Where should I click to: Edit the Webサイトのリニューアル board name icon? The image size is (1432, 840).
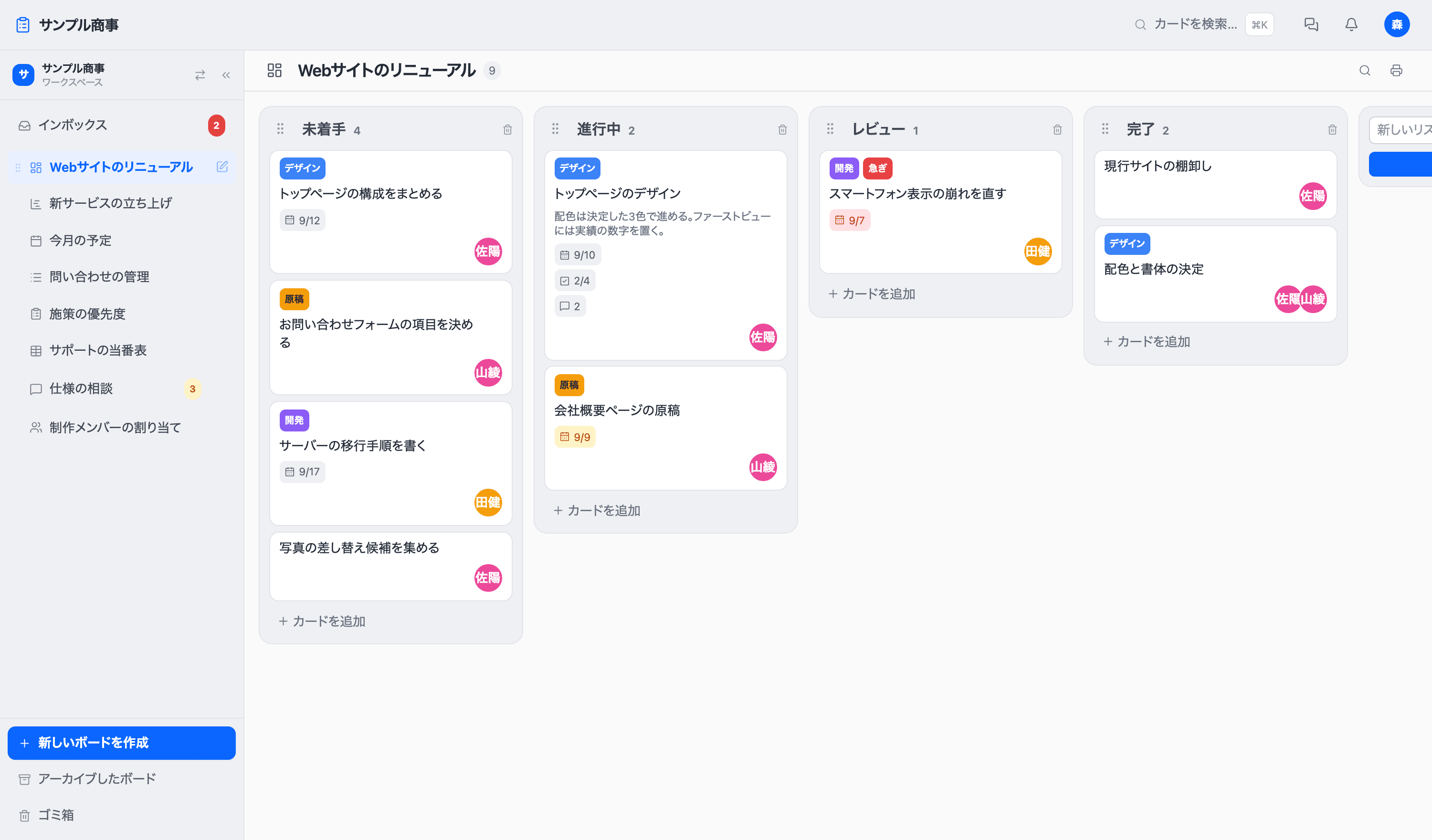pos(222,167)
